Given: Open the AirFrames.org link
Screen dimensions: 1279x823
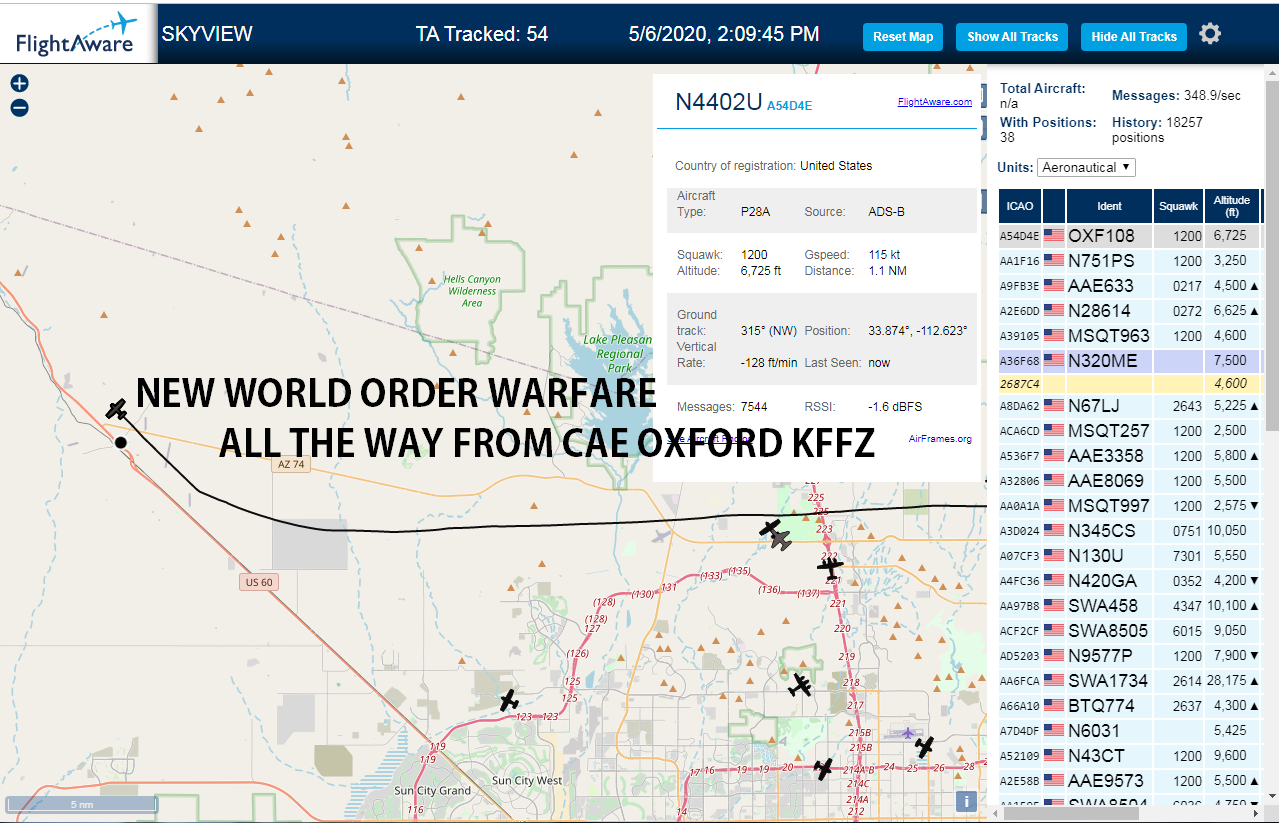Looking at the screenshot, I should coord(940,438).
